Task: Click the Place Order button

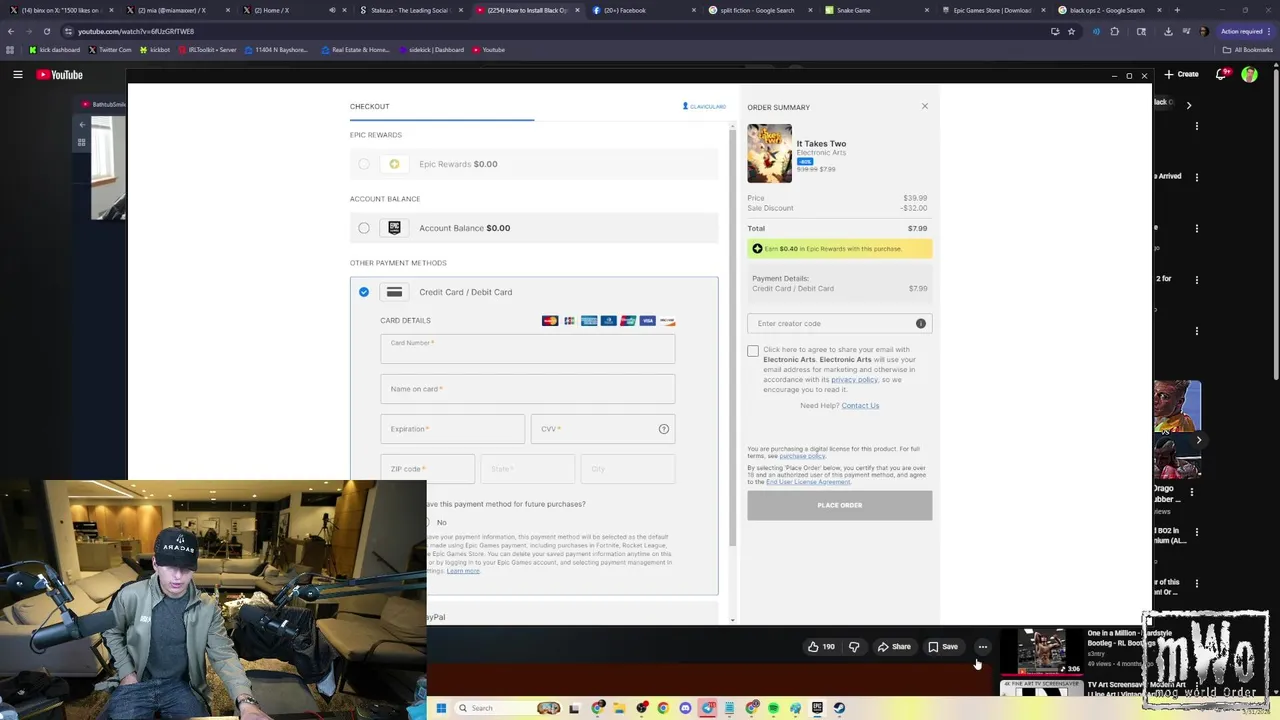Action: pyautogui.click(x=840, y=505)
